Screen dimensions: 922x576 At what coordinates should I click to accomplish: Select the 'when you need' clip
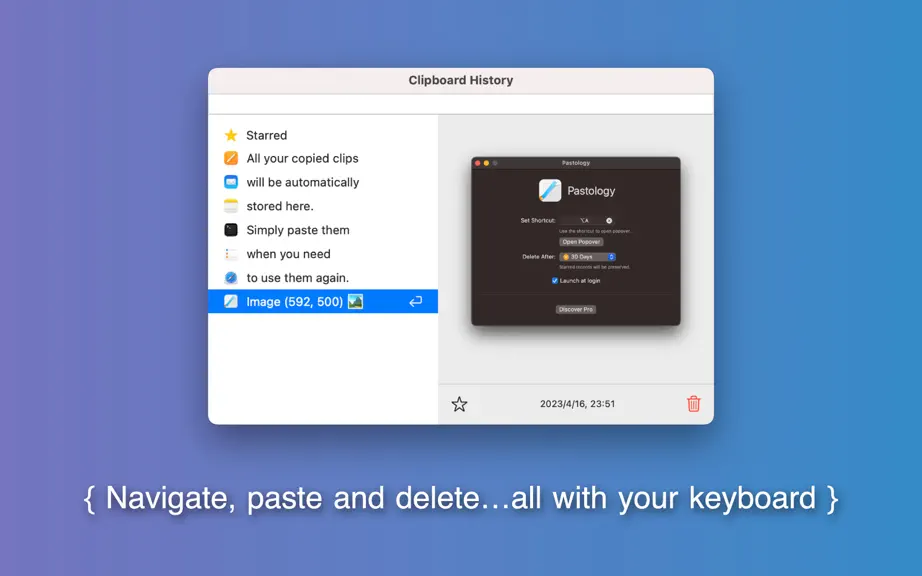(x=323, y=254)
